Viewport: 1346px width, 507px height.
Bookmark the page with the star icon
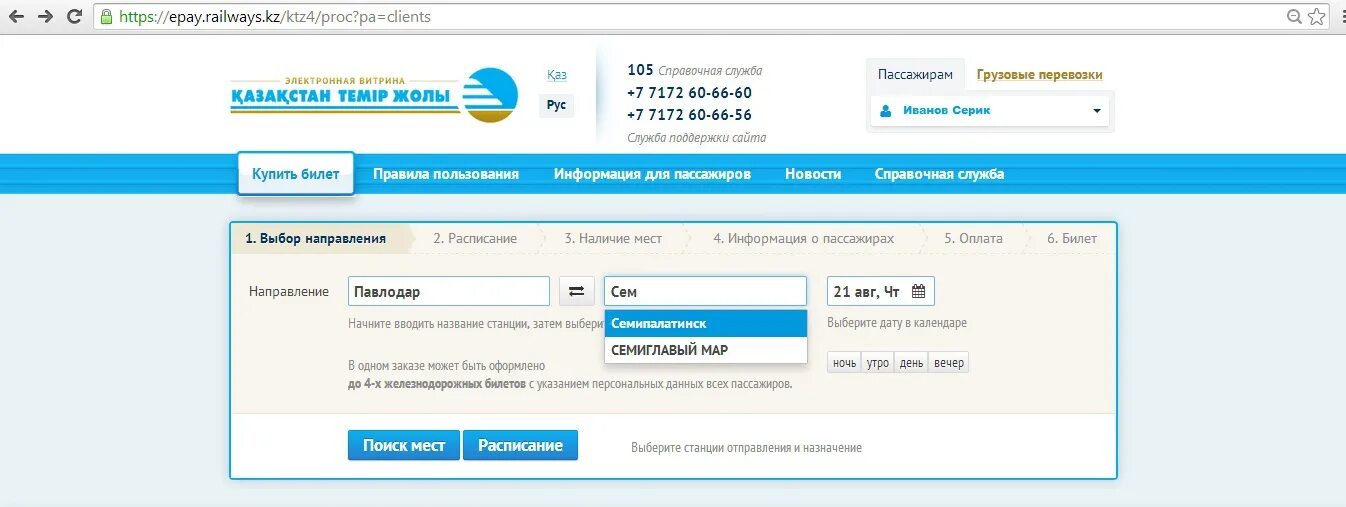1318,17
